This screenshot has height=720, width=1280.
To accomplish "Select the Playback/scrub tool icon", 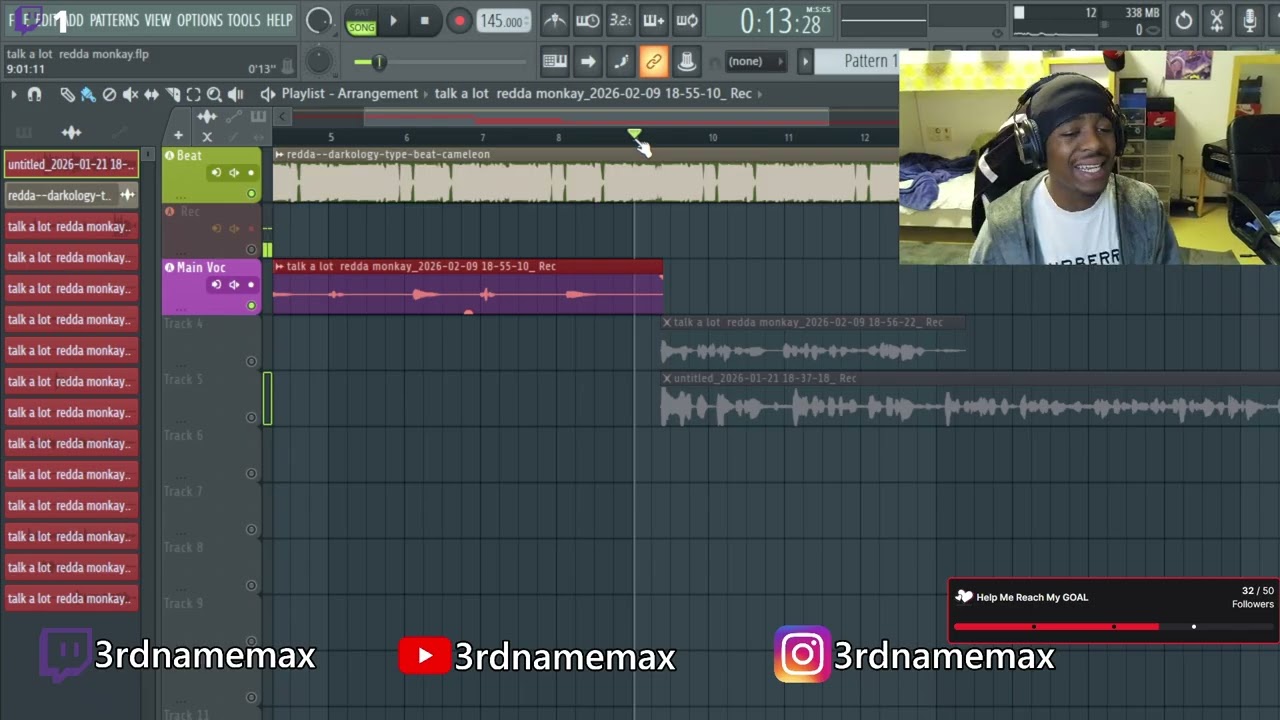I will pyautogui.click(x=236, y=94).
